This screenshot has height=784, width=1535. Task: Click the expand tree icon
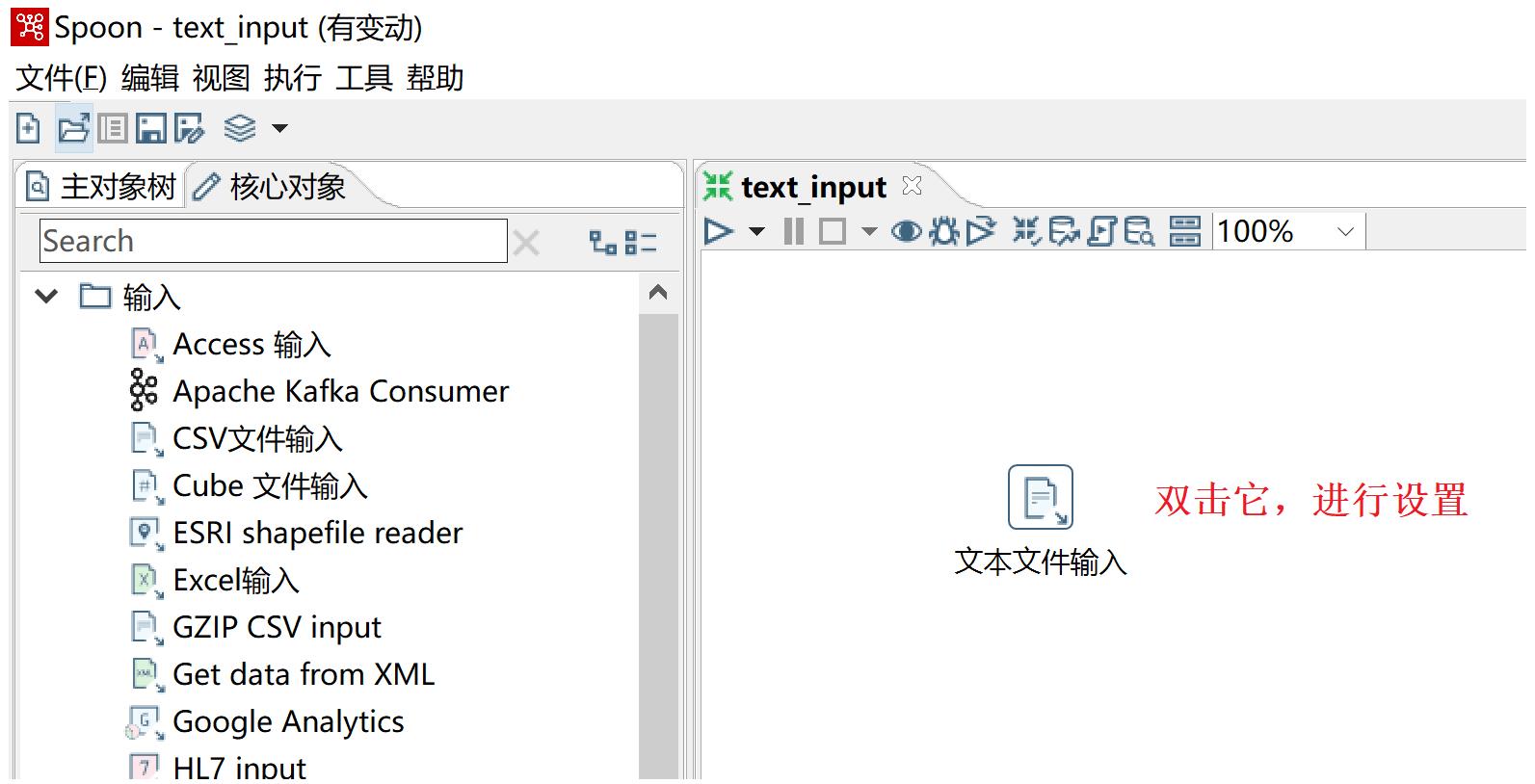(603, 242)
